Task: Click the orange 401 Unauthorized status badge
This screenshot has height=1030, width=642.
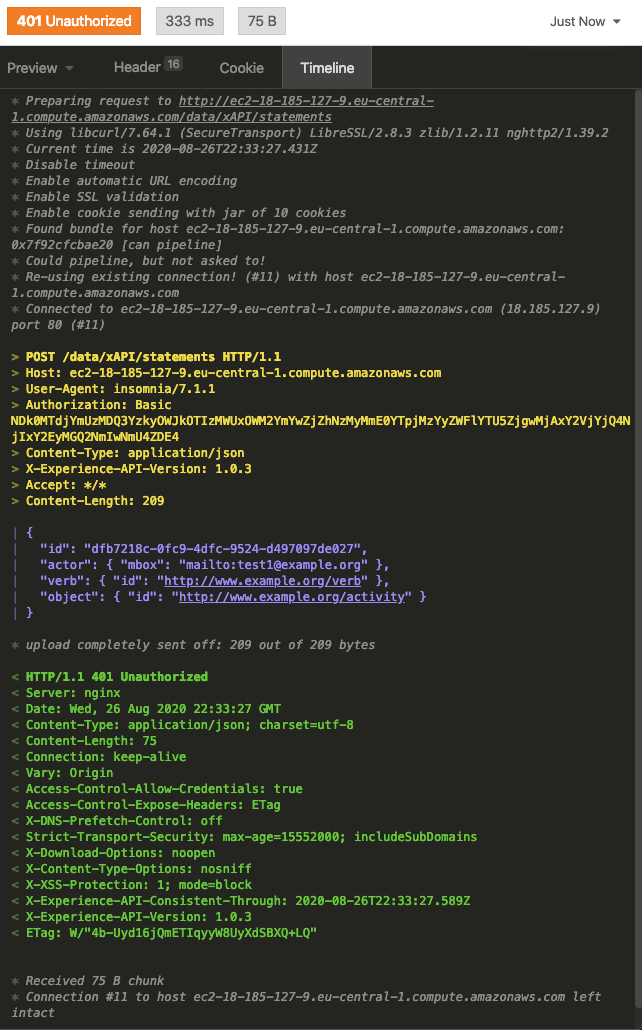Action: tap(73, 20)
